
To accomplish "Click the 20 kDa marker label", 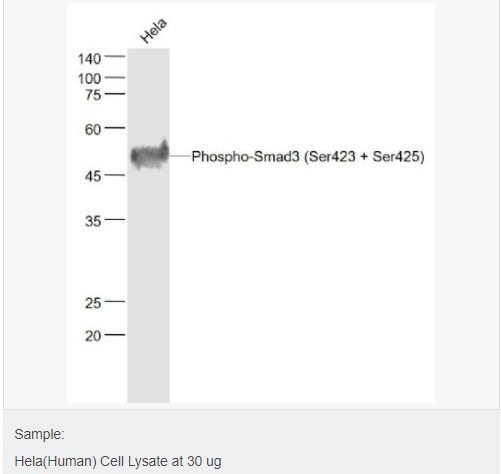I will pos(93,336).
